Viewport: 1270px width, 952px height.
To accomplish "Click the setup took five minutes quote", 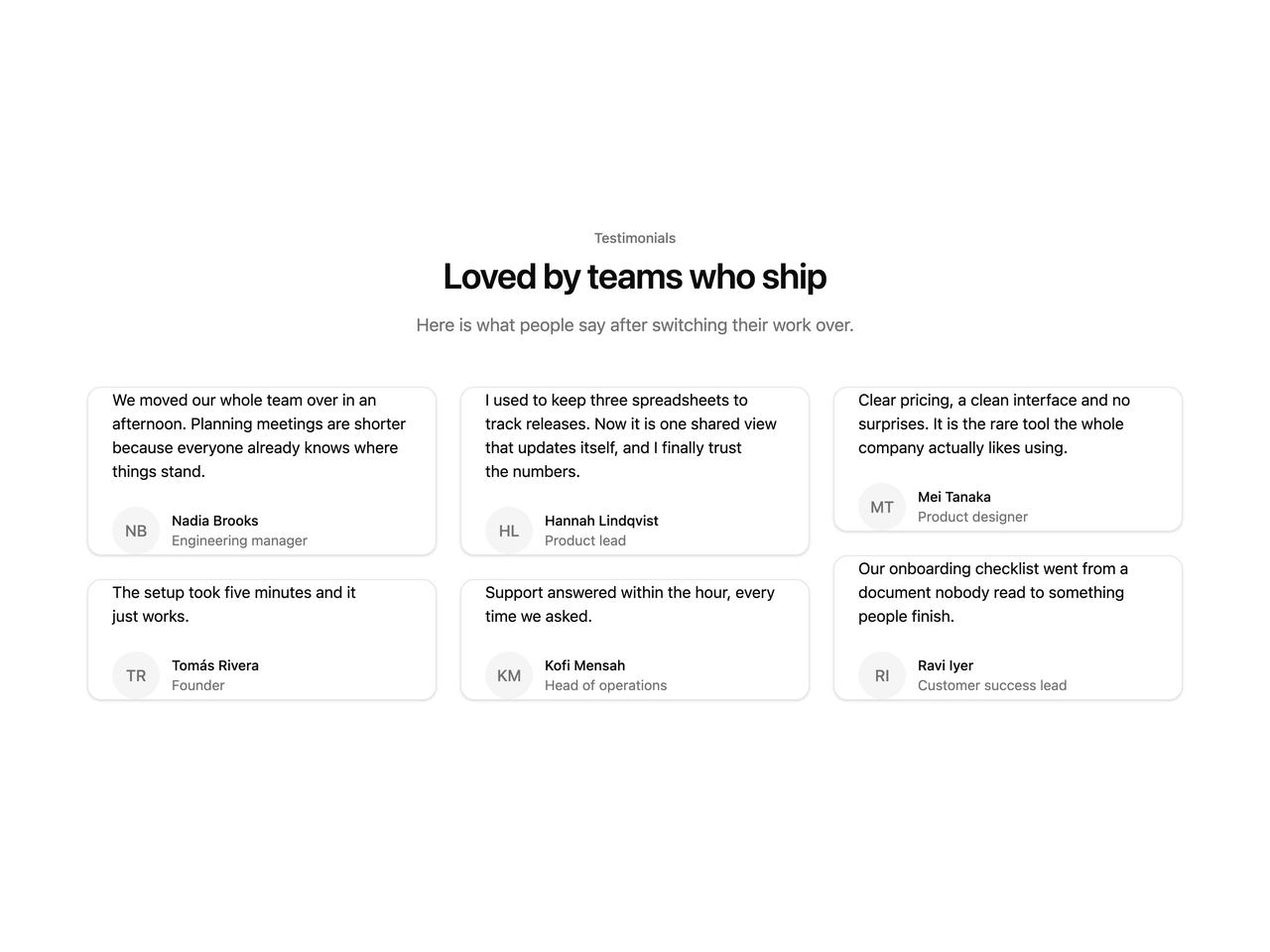I will point(234,605).
